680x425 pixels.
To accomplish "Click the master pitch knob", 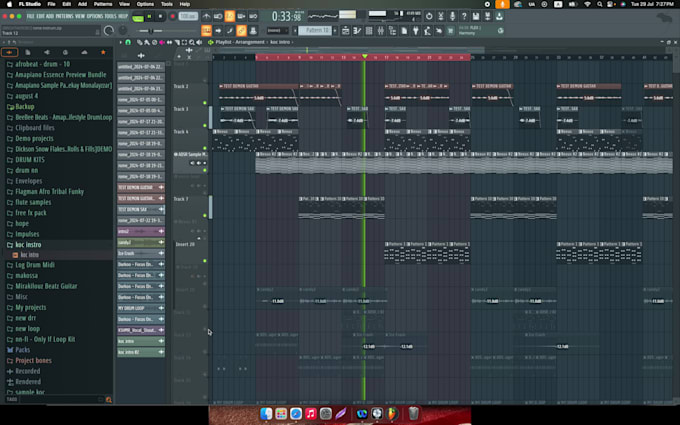I will [123, 30].
